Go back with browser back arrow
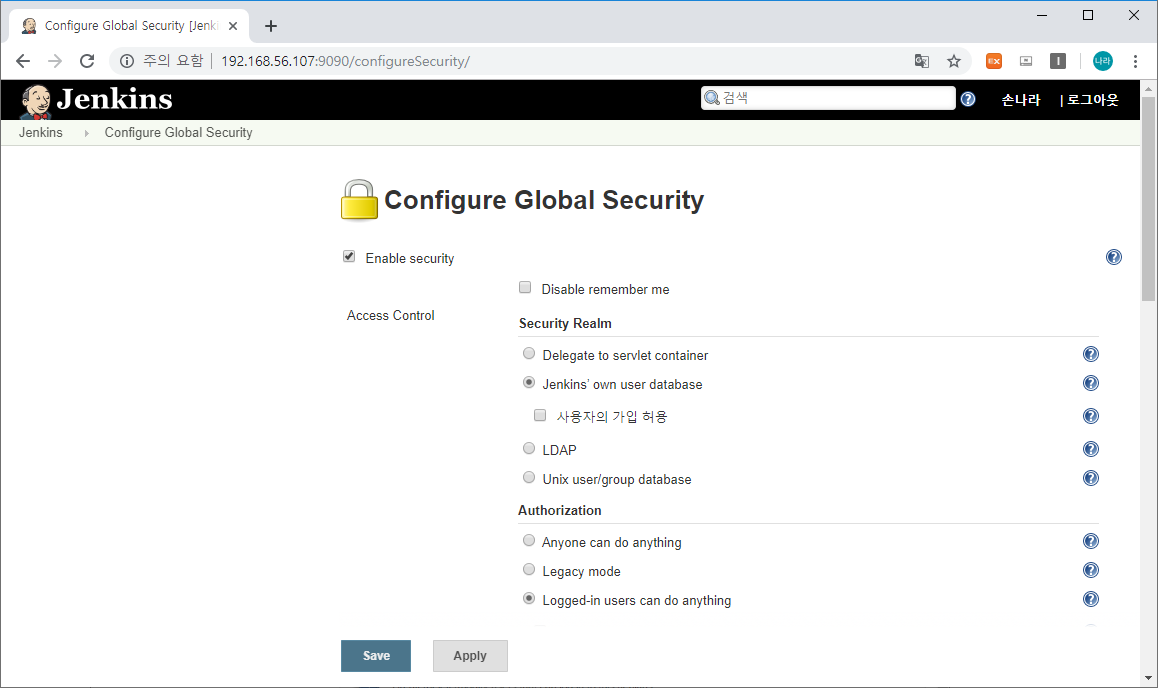The width and height of the screenshot is (1158, 688). coord(23,61)
